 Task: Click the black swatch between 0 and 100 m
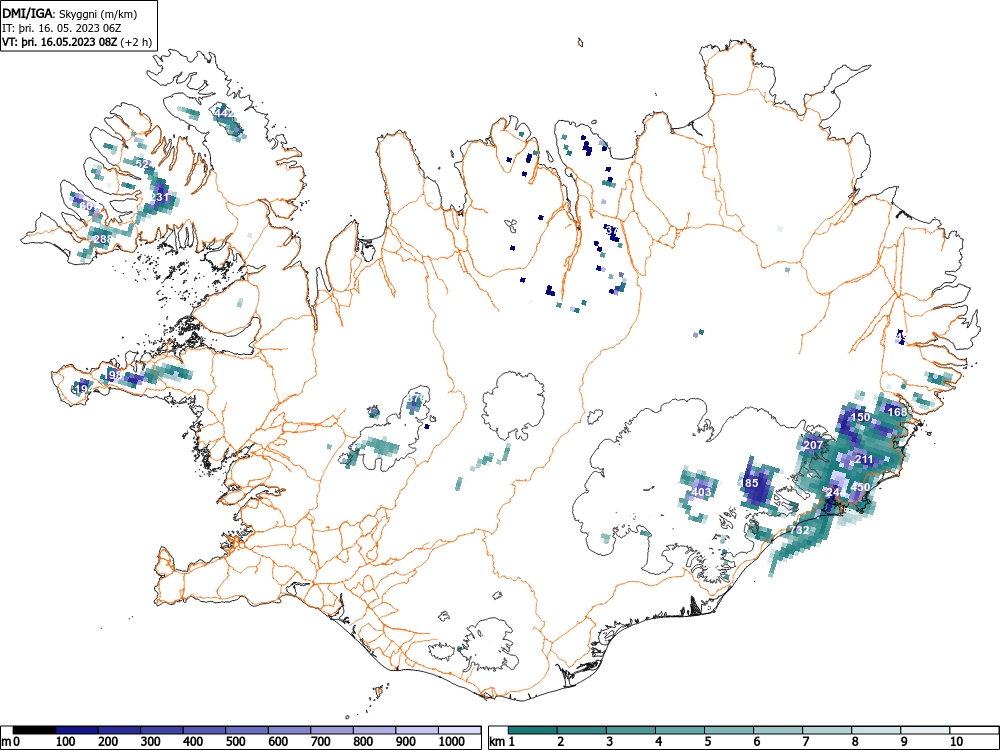tap(34, 730)
